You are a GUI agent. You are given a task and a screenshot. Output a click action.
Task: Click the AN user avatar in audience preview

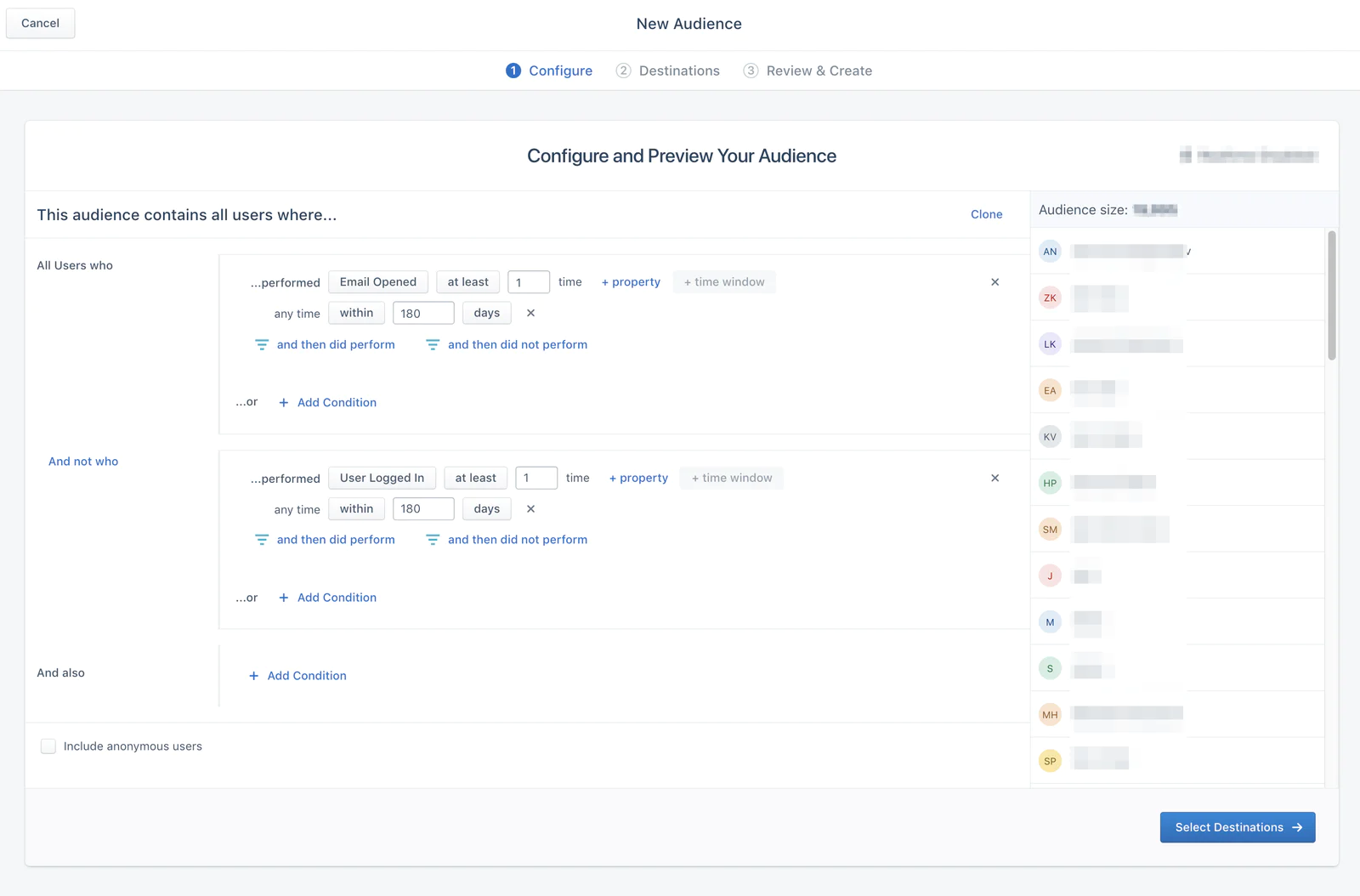pyautogui.click(x=1050, y=252)
